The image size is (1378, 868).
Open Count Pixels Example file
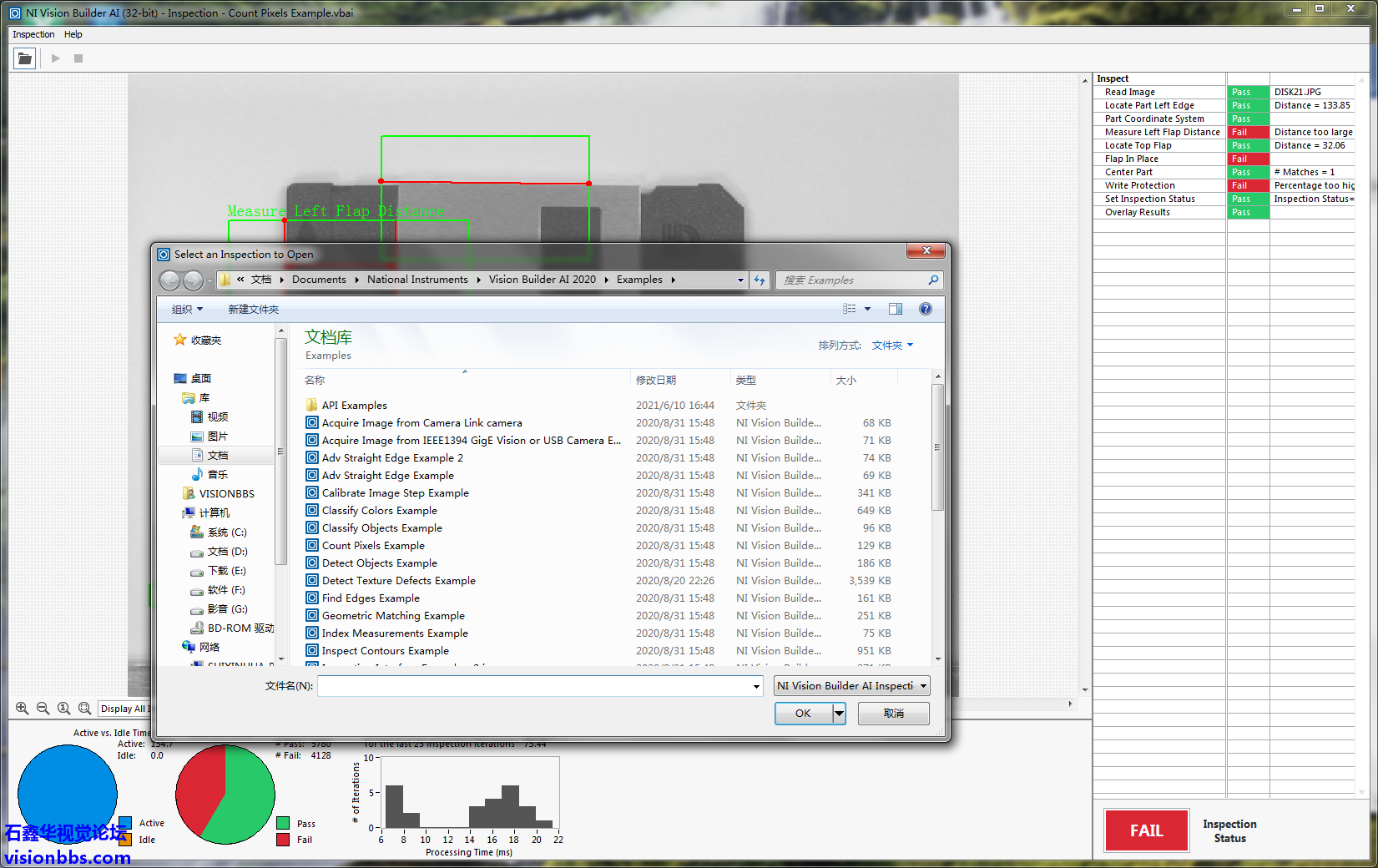pos(372,546)
